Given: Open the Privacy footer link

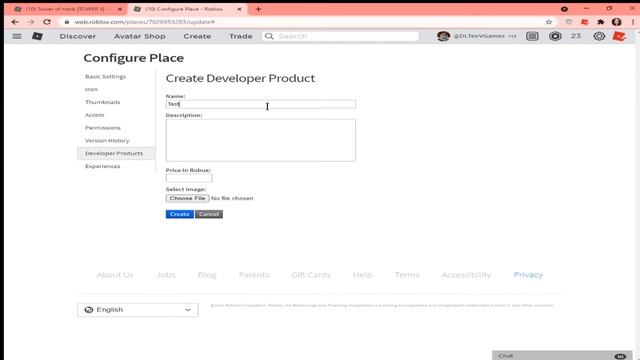Looking at the screenshot, I should tap(528, 275).
